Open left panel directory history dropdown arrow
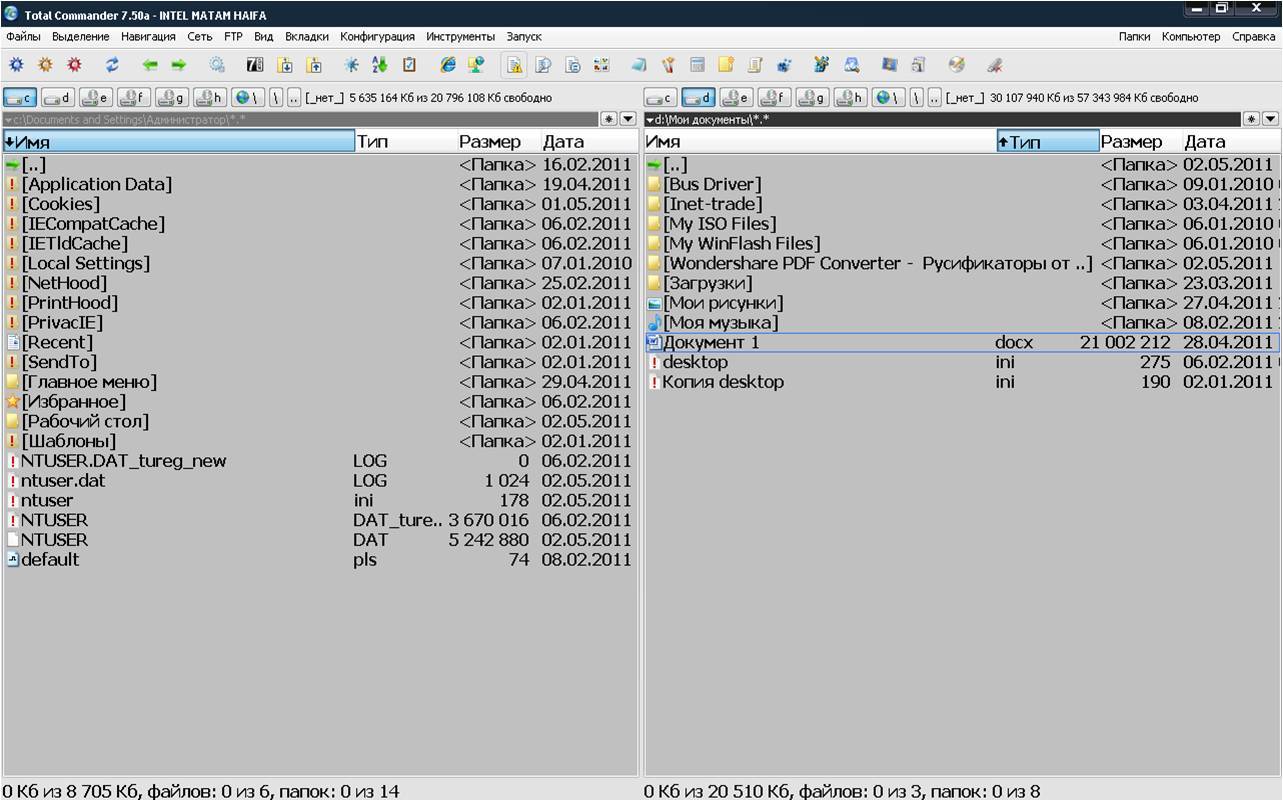This screenshot has width=1283, height=801. point(628,119)
